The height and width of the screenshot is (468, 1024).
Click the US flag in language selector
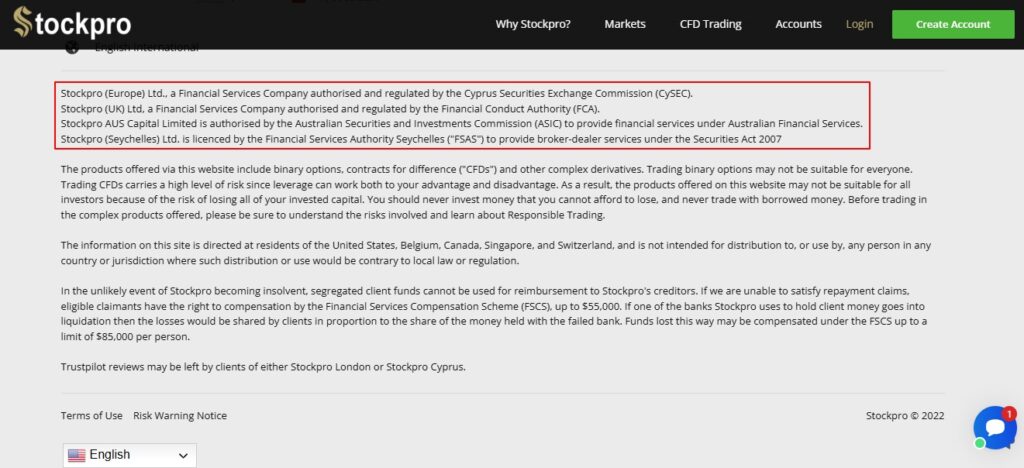(x=76, y=455)
